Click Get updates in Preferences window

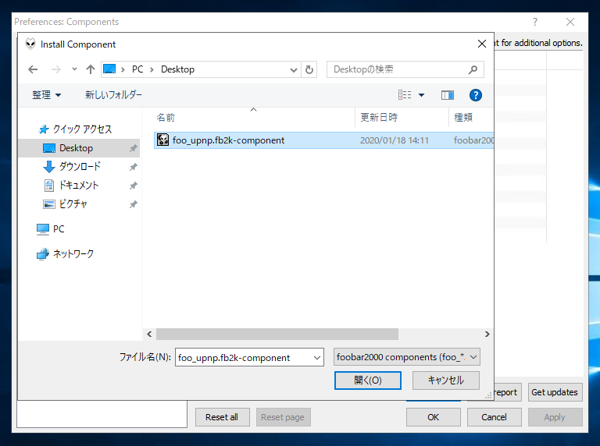(x=555, y=392)
